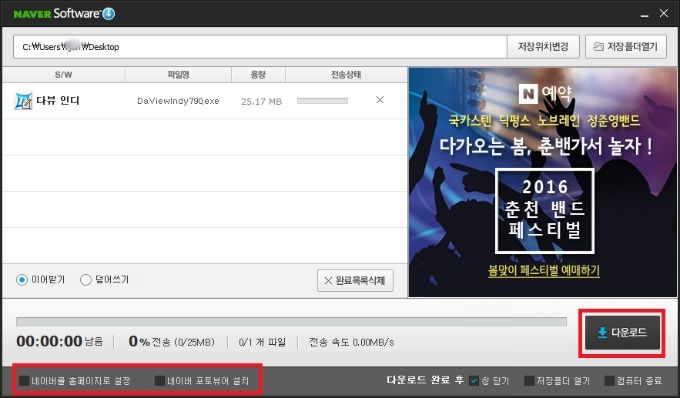Uncheck the 창 닫기 checkbox
680x398 pixels.
click(474, 381)
